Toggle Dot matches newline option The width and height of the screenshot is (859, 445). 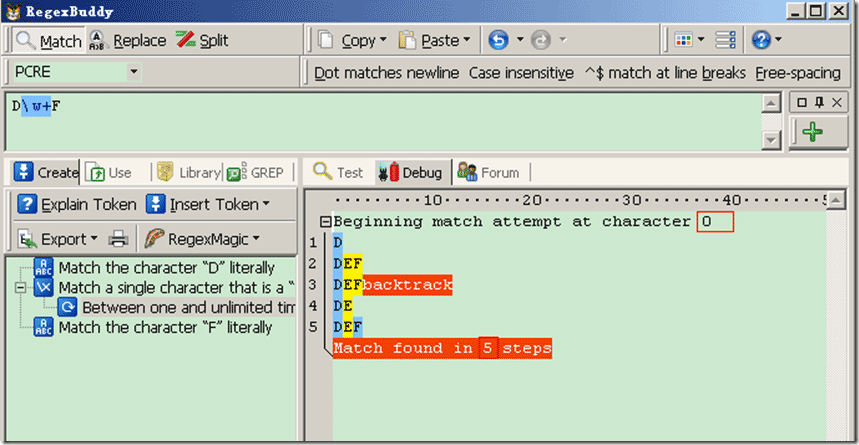point(387,73)
